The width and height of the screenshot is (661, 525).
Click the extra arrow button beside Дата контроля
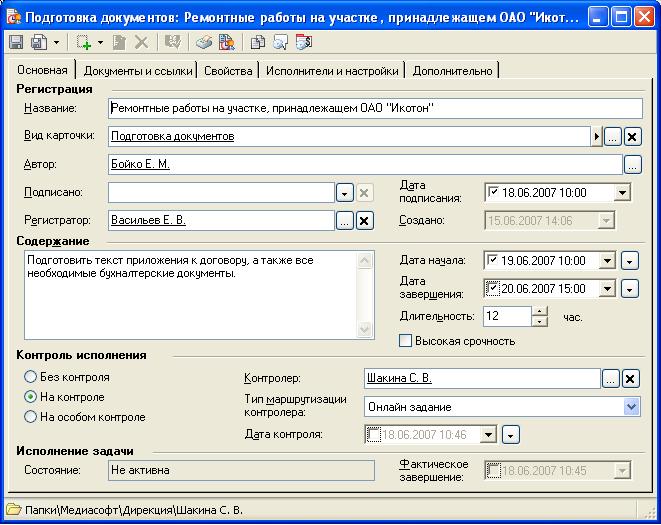click(x=511, y=435)
